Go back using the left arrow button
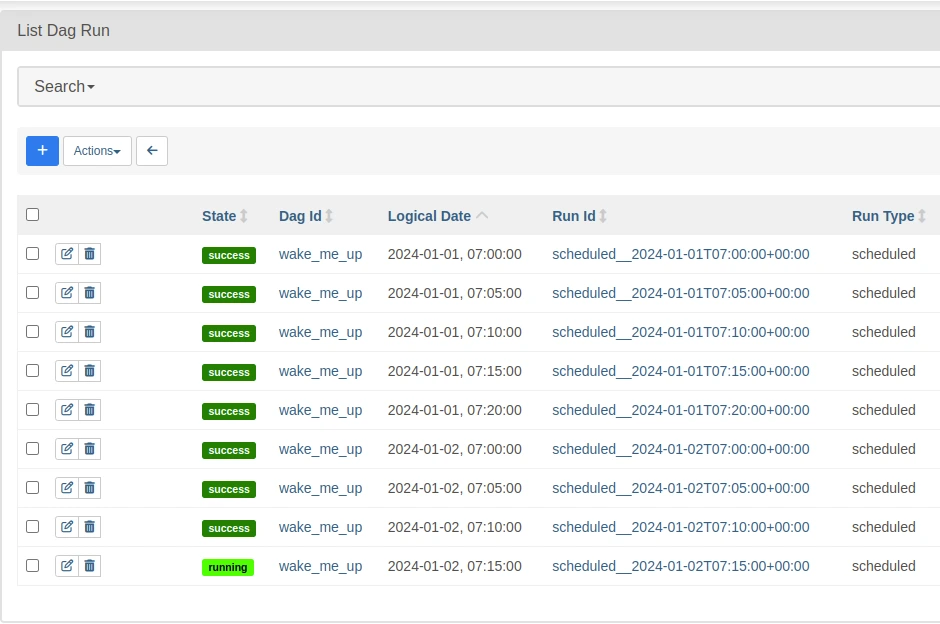The image size is (940, 624). 152,150
